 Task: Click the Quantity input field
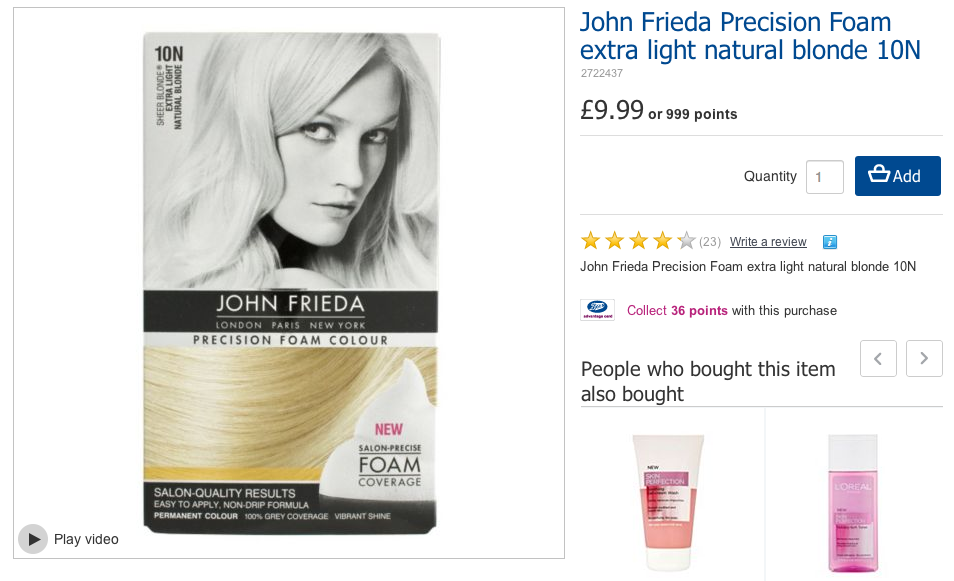point(824,177)
